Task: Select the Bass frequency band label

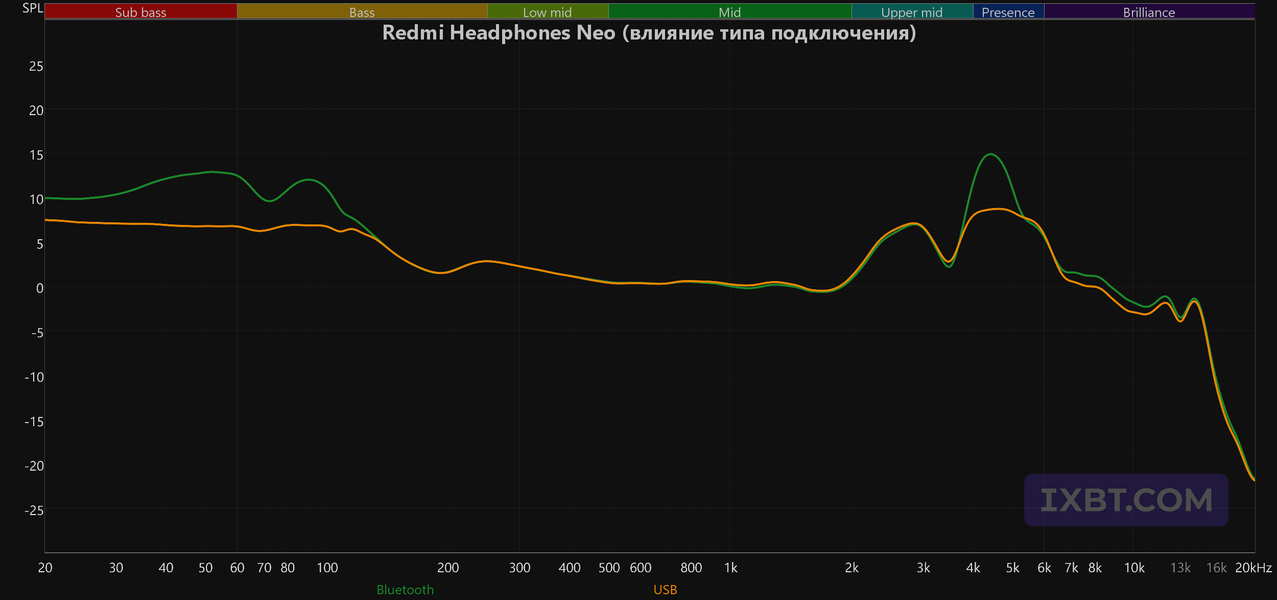Action: [x=362, y=12]
